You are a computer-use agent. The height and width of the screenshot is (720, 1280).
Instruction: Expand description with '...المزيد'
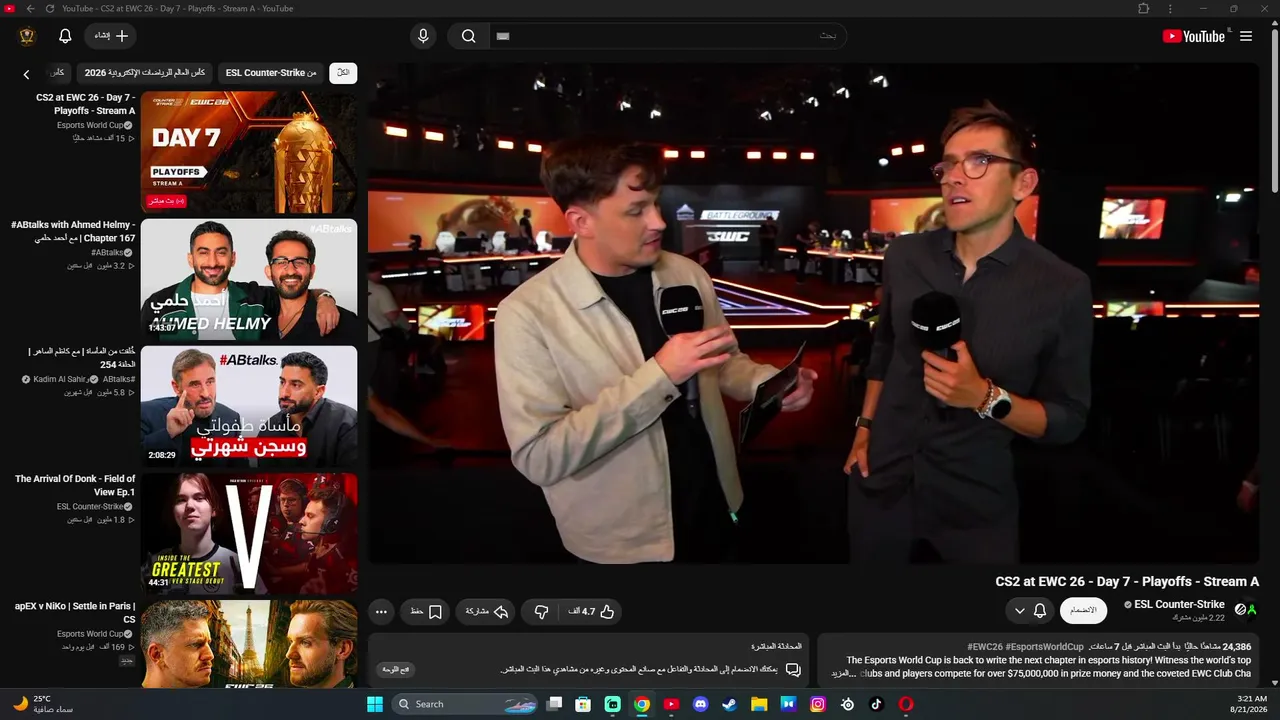point(844,673)
